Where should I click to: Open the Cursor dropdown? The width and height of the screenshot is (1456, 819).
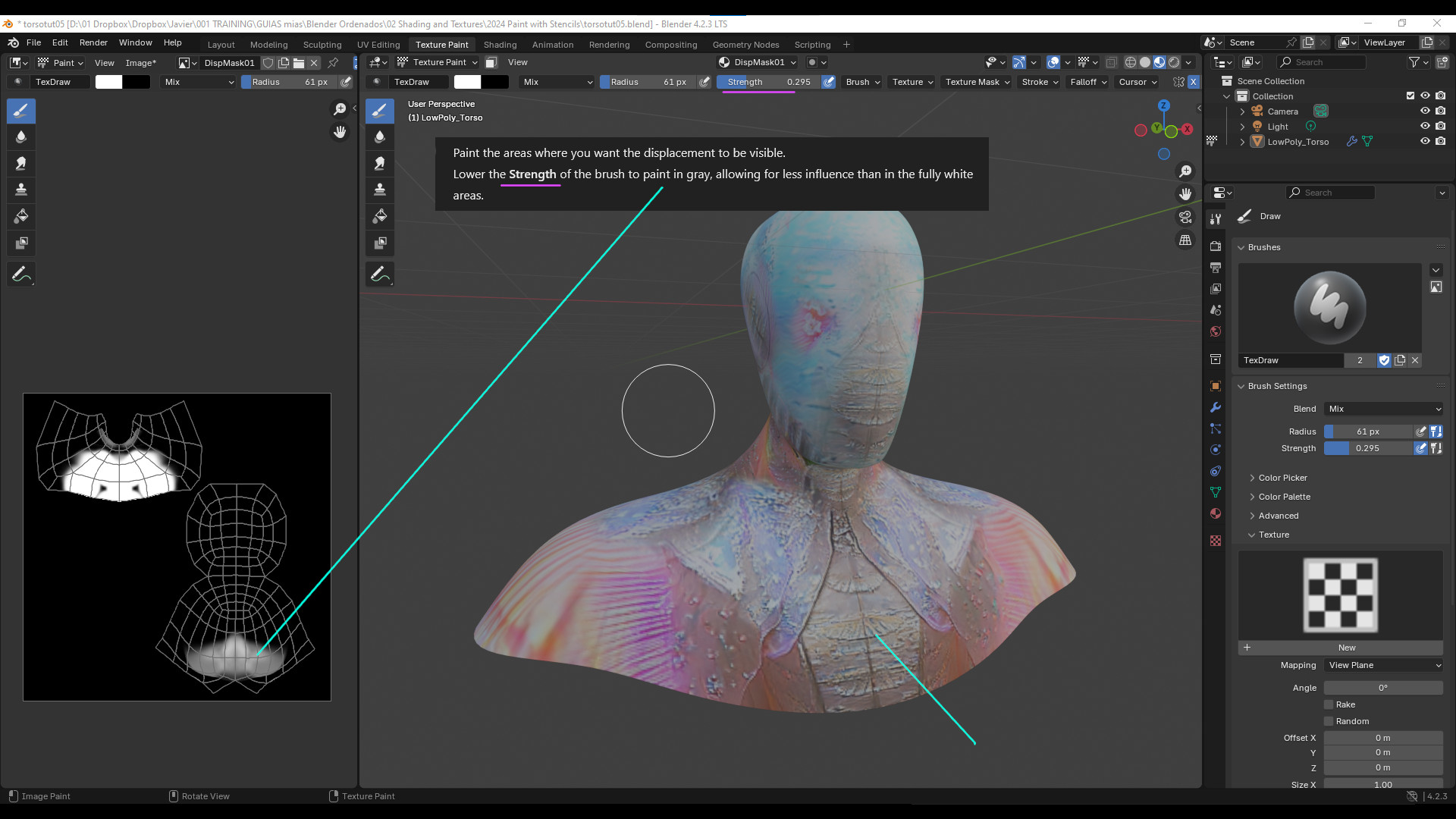pos(1137,82)
